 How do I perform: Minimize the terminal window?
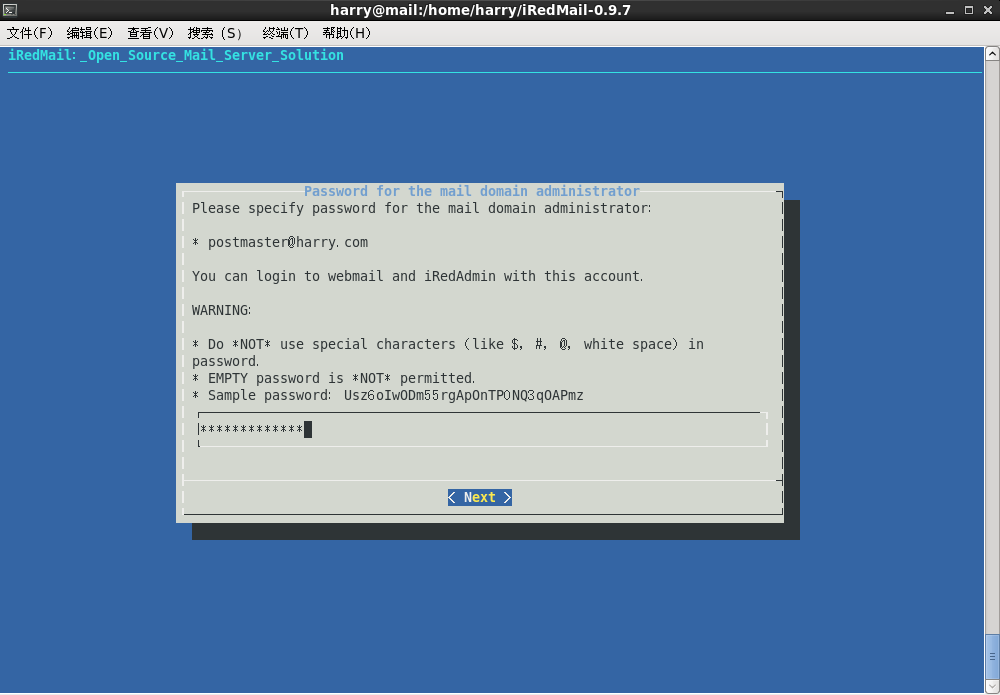pyautogui.click(x=950, y=10)
